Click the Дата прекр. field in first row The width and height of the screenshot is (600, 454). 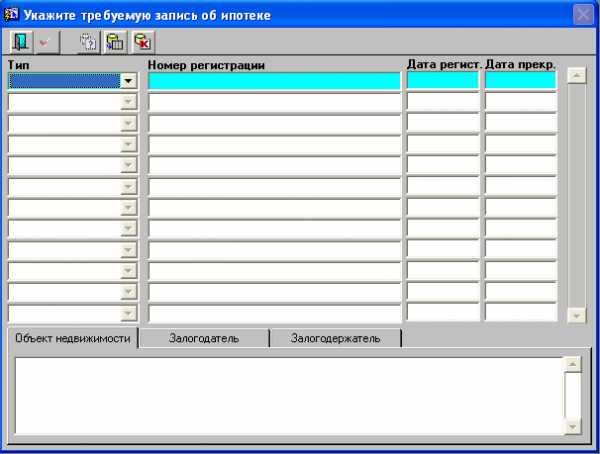pos(520,81)
